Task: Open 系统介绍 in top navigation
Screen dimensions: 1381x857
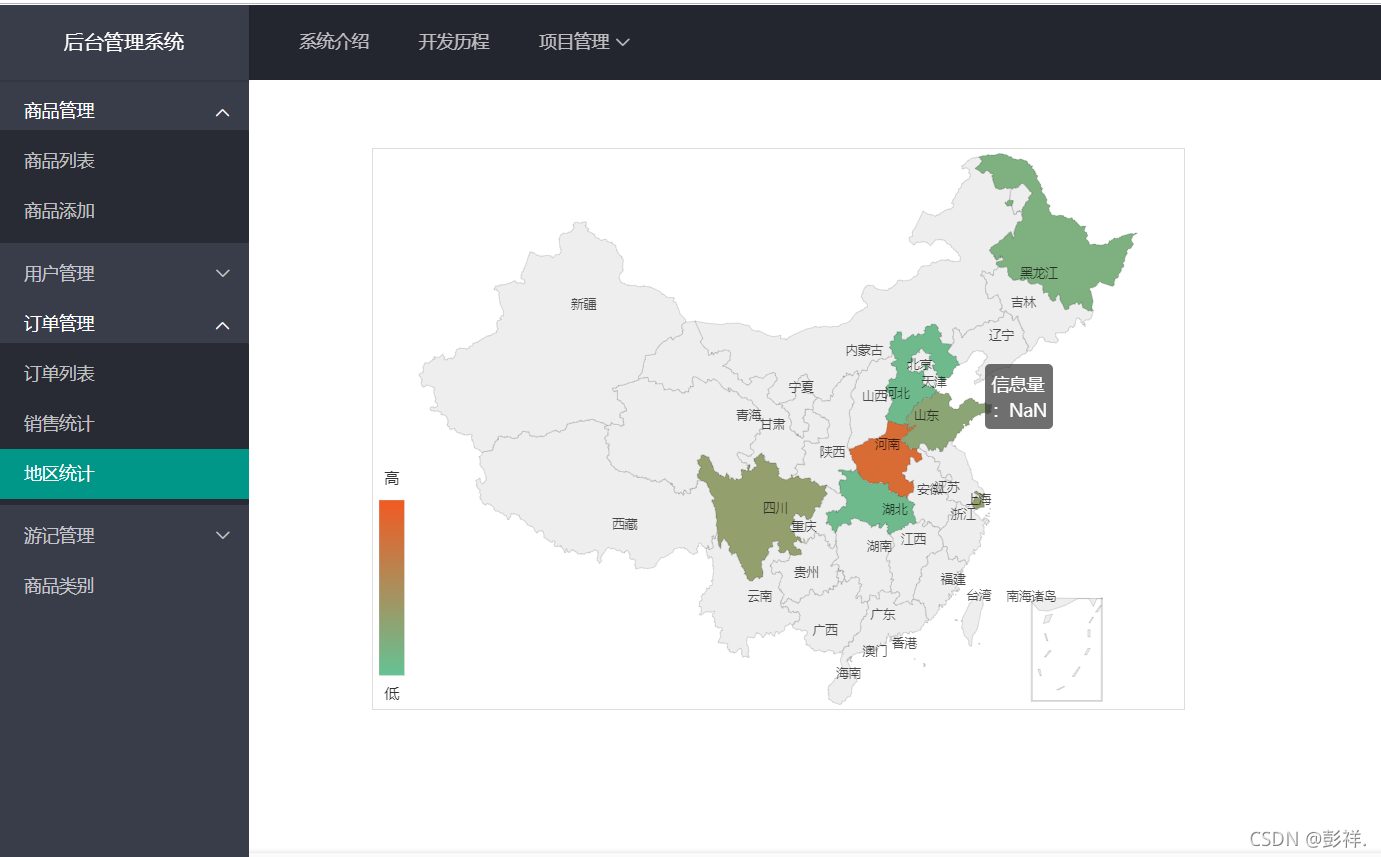Action: (334, 42)
